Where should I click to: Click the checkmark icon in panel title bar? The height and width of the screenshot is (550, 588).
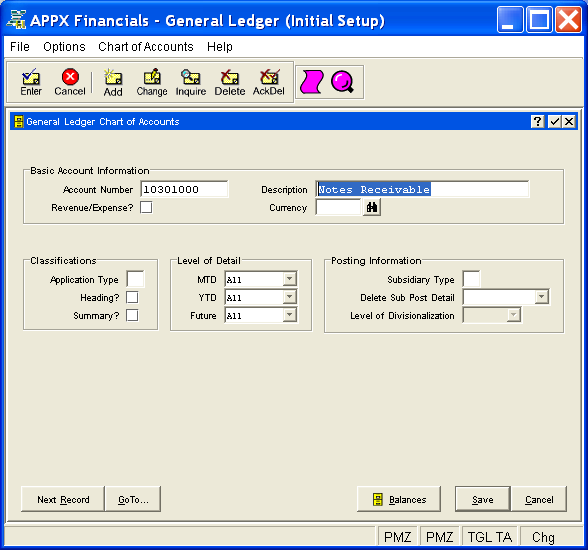click(554, 121)
